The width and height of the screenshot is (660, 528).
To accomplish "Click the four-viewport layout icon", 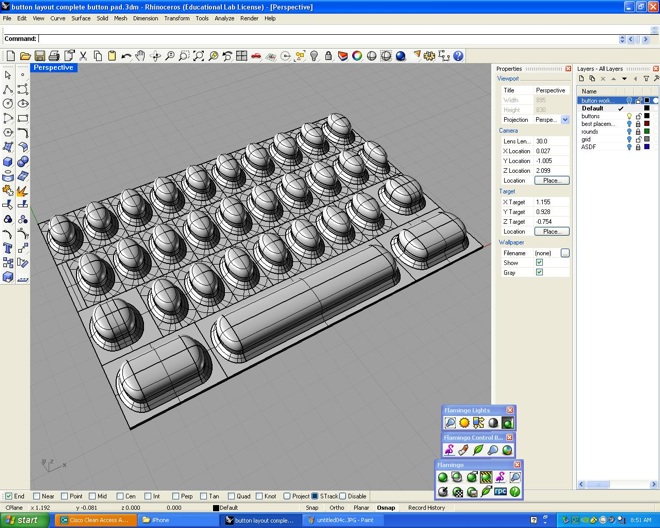I will [241, 56].
